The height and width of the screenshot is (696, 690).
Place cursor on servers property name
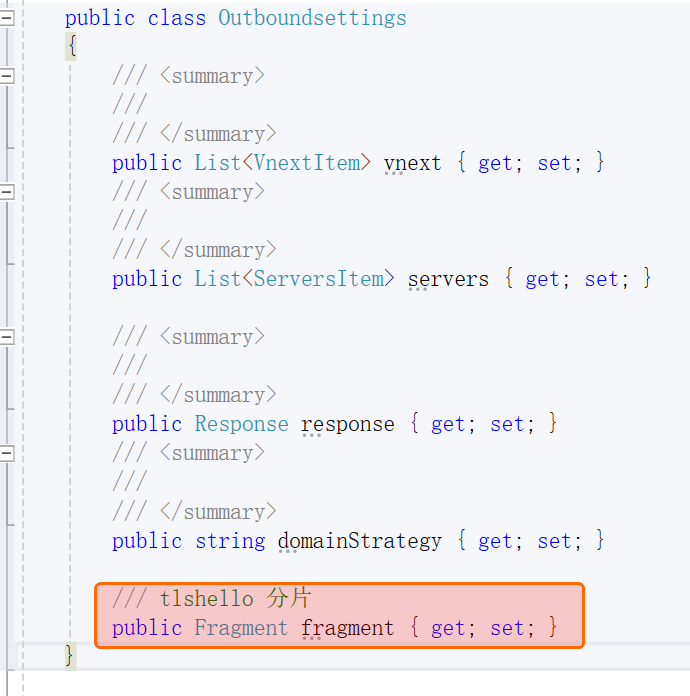pos(448,279)
